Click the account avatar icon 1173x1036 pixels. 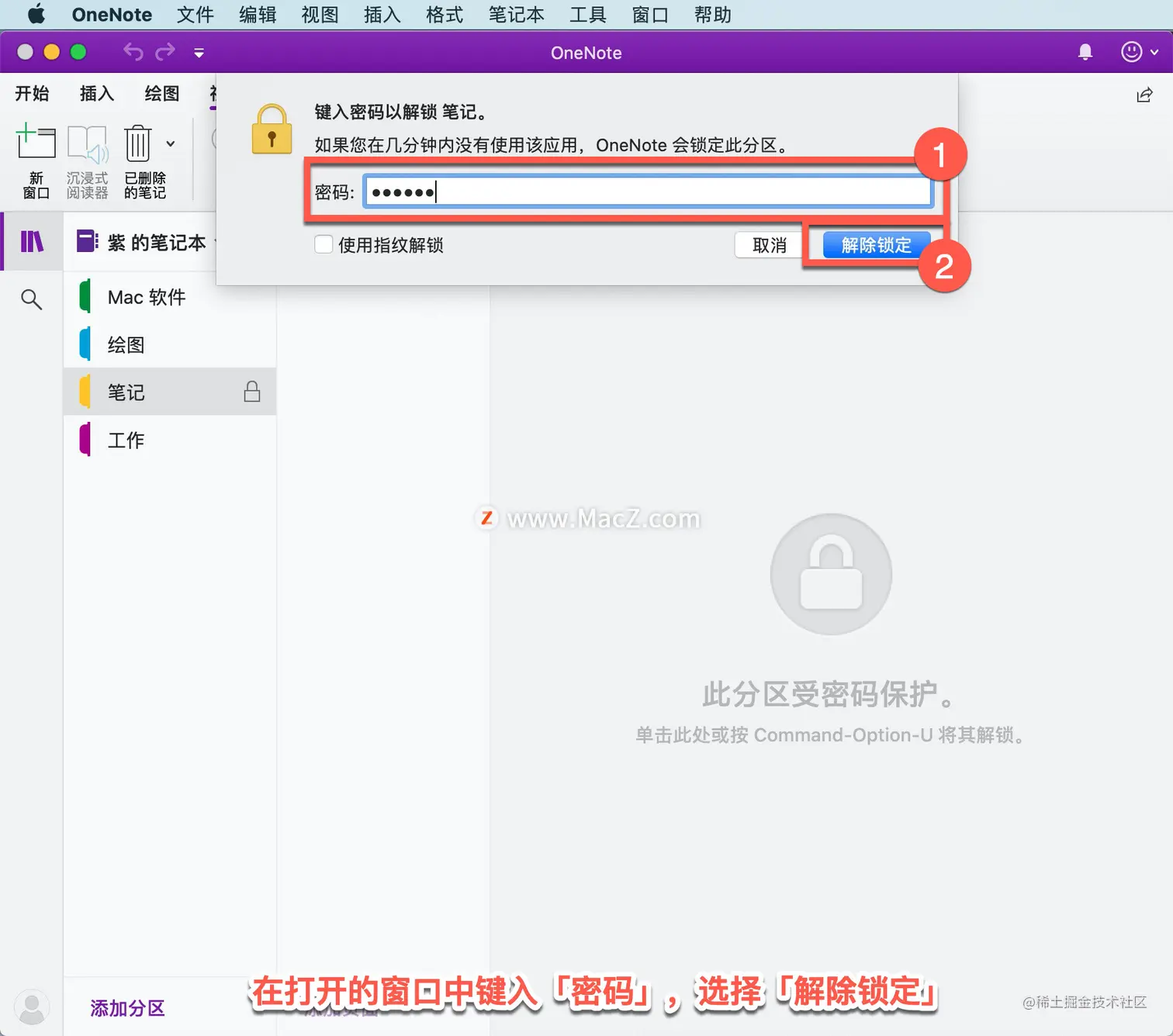click(x=32, y=1007)
